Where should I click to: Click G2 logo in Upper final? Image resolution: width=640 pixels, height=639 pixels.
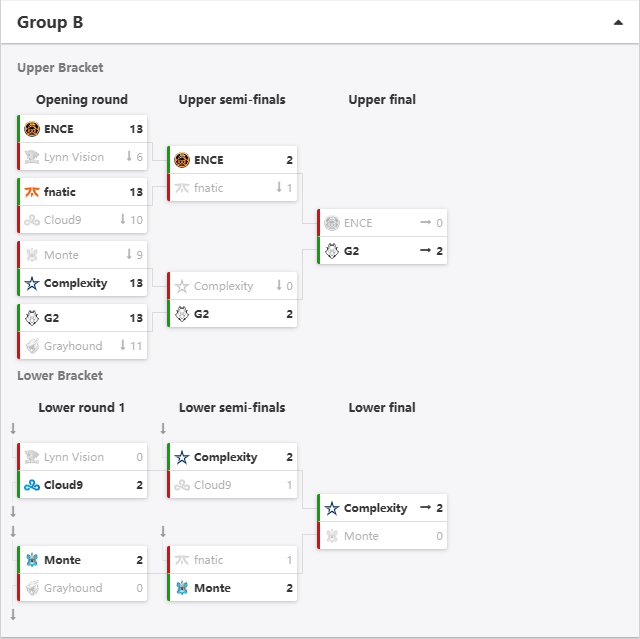tap(332, 251)
